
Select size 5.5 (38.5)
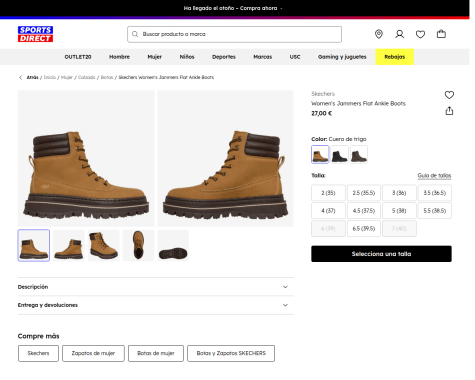(x=435, y=211)
